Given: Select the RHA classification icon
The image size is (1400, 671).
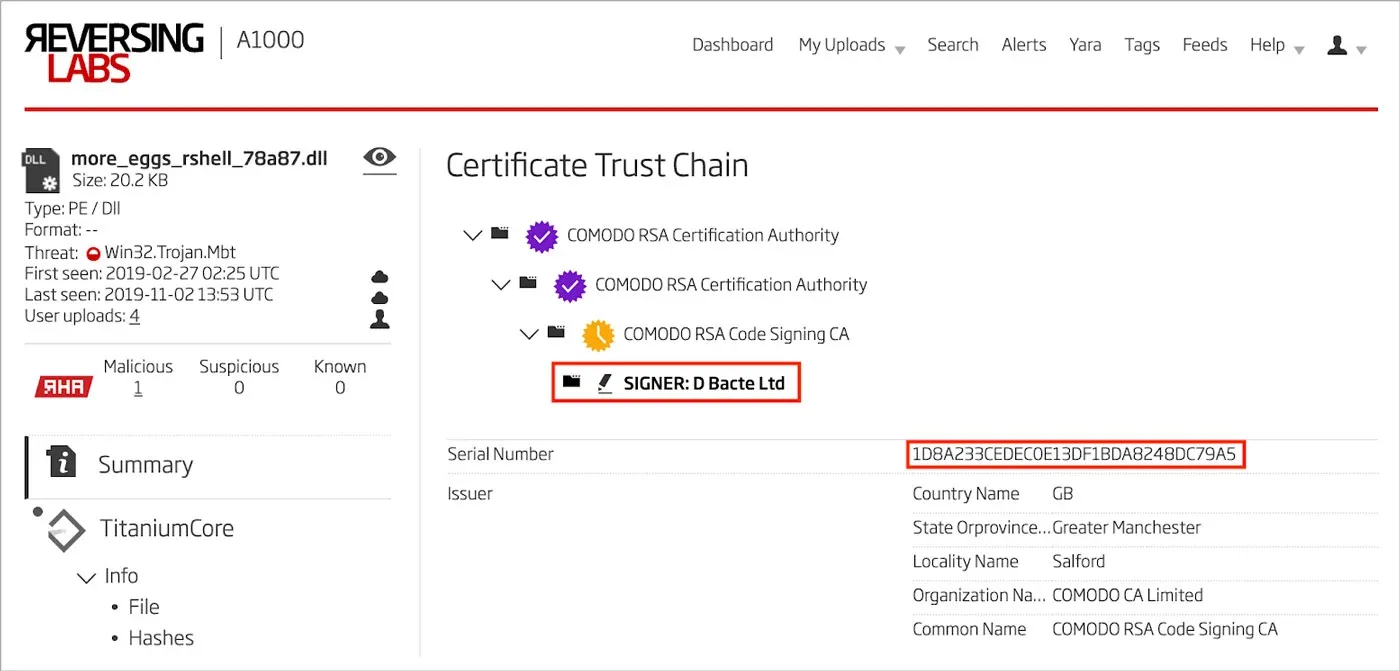Looking at the screenshot, I should tap(62, 386).
